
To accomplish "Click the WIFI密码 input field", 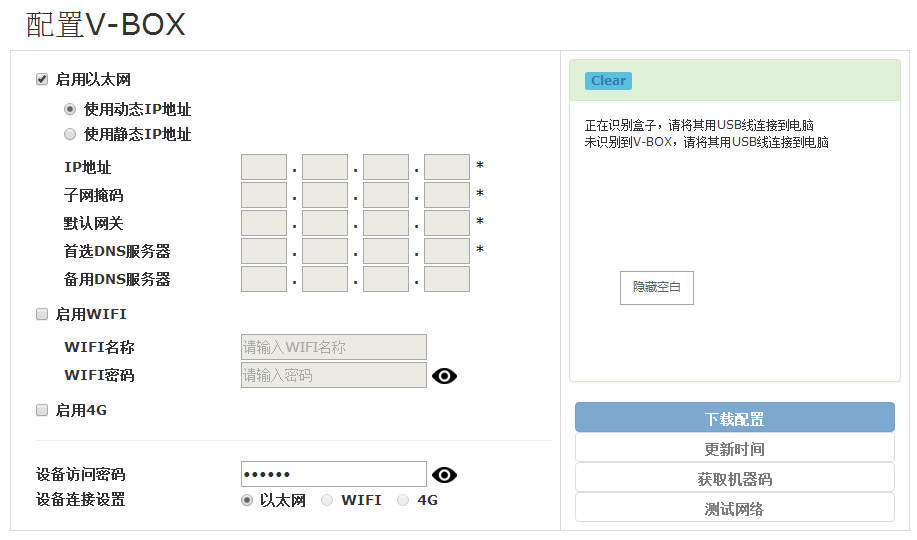I will [333, 375].
